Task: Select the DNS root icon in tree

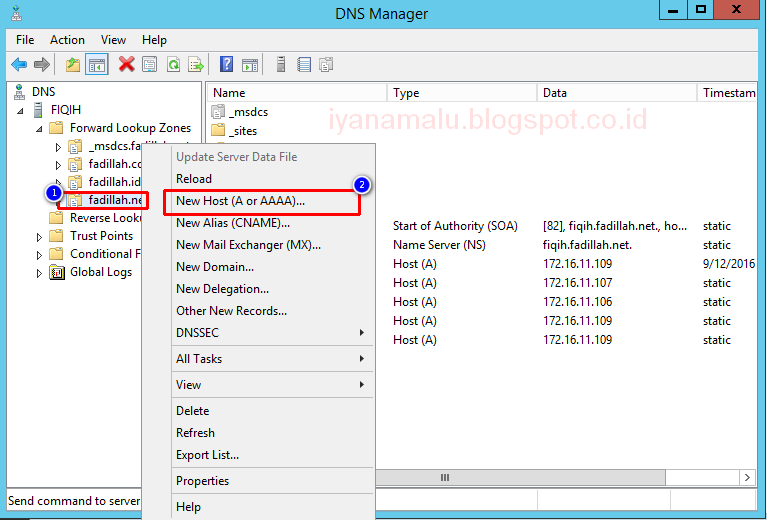Action: pyautogui.click(x=20, y=91)
